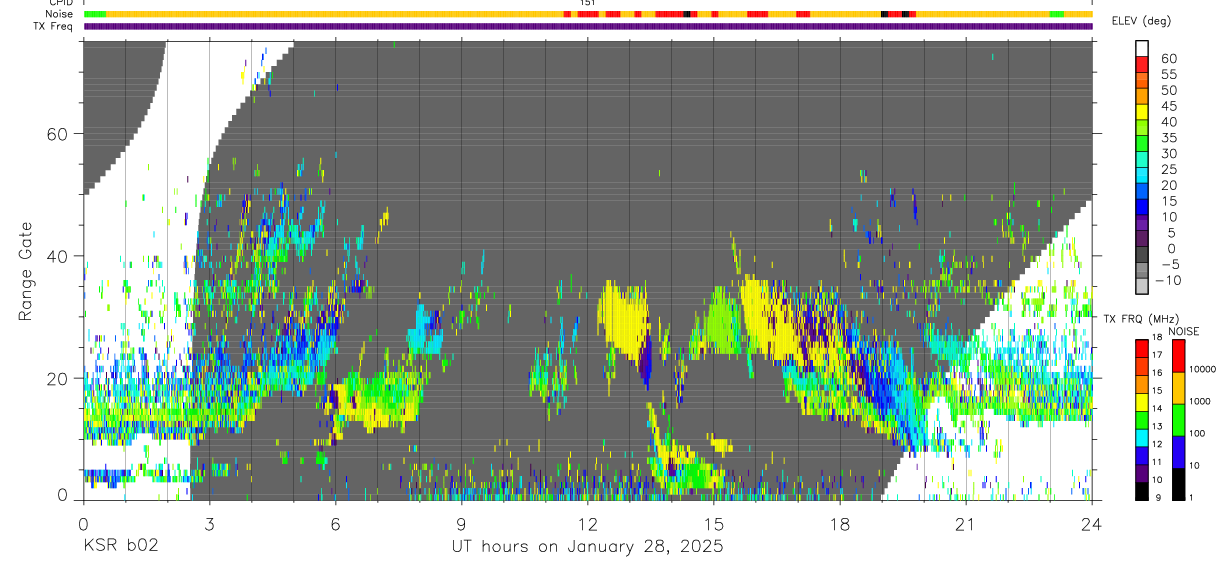Viewport: 1228px width, 567px height.
Task: Click the red top segment of the NOISE color bar
Action: click(x=1179, y=356)
